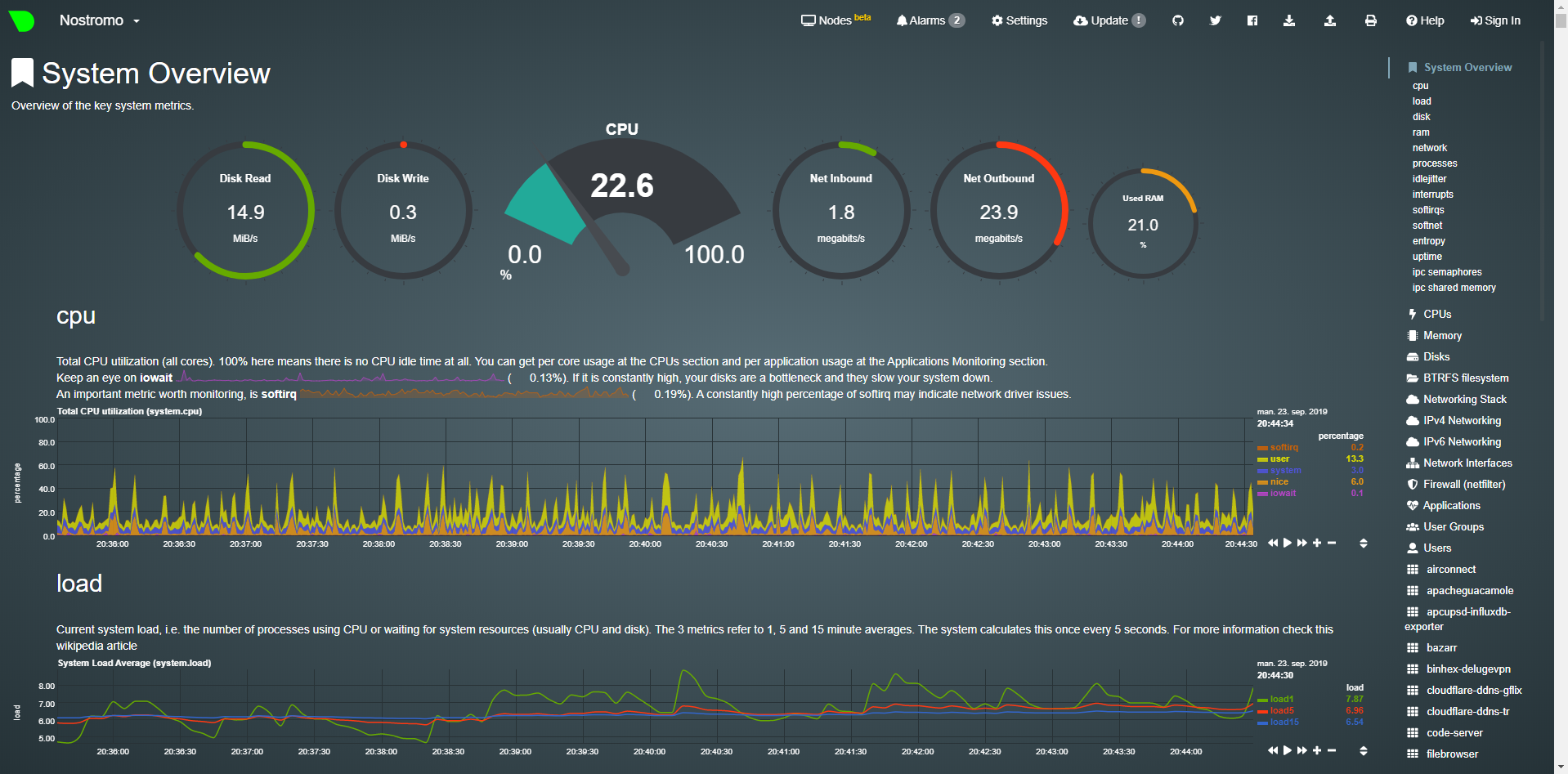Image resolution: width=1568 pixels, height=774 pixels.
Task: Toggle the iowait dimension in CPU legend
Action: point(1283,493)
